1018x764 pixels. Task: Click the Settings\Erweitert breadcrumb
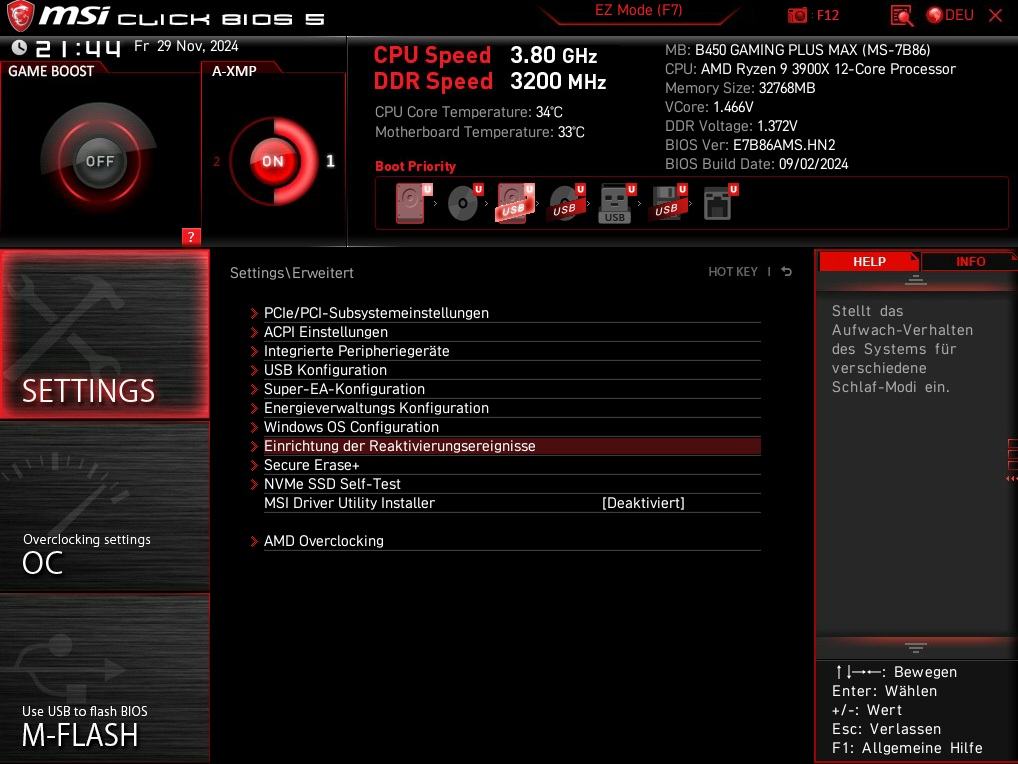tap(292, 273)
